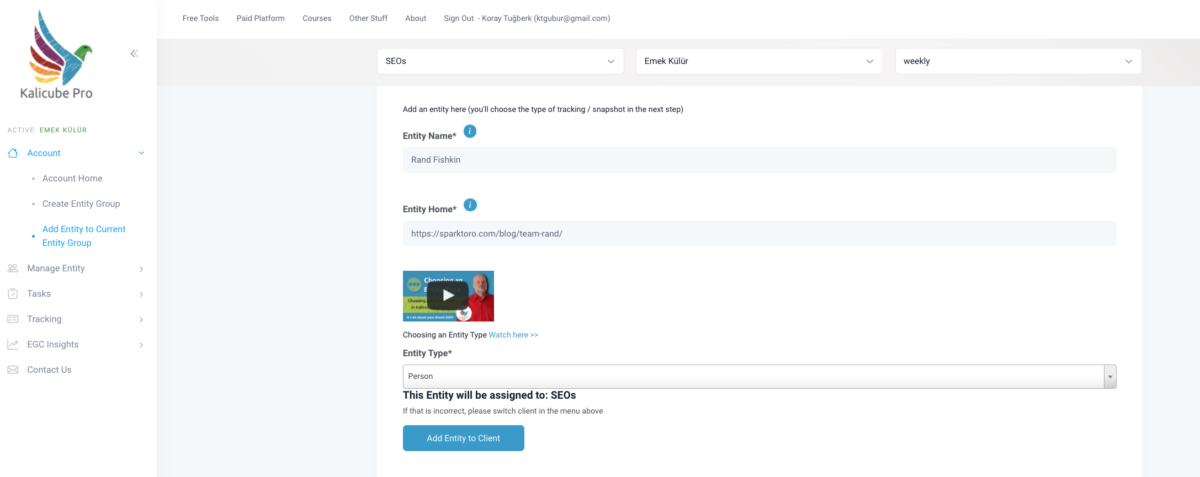The image size is (1200, 477).
Task: Open Create Entity Group page
Action: (x=81, y=204)
